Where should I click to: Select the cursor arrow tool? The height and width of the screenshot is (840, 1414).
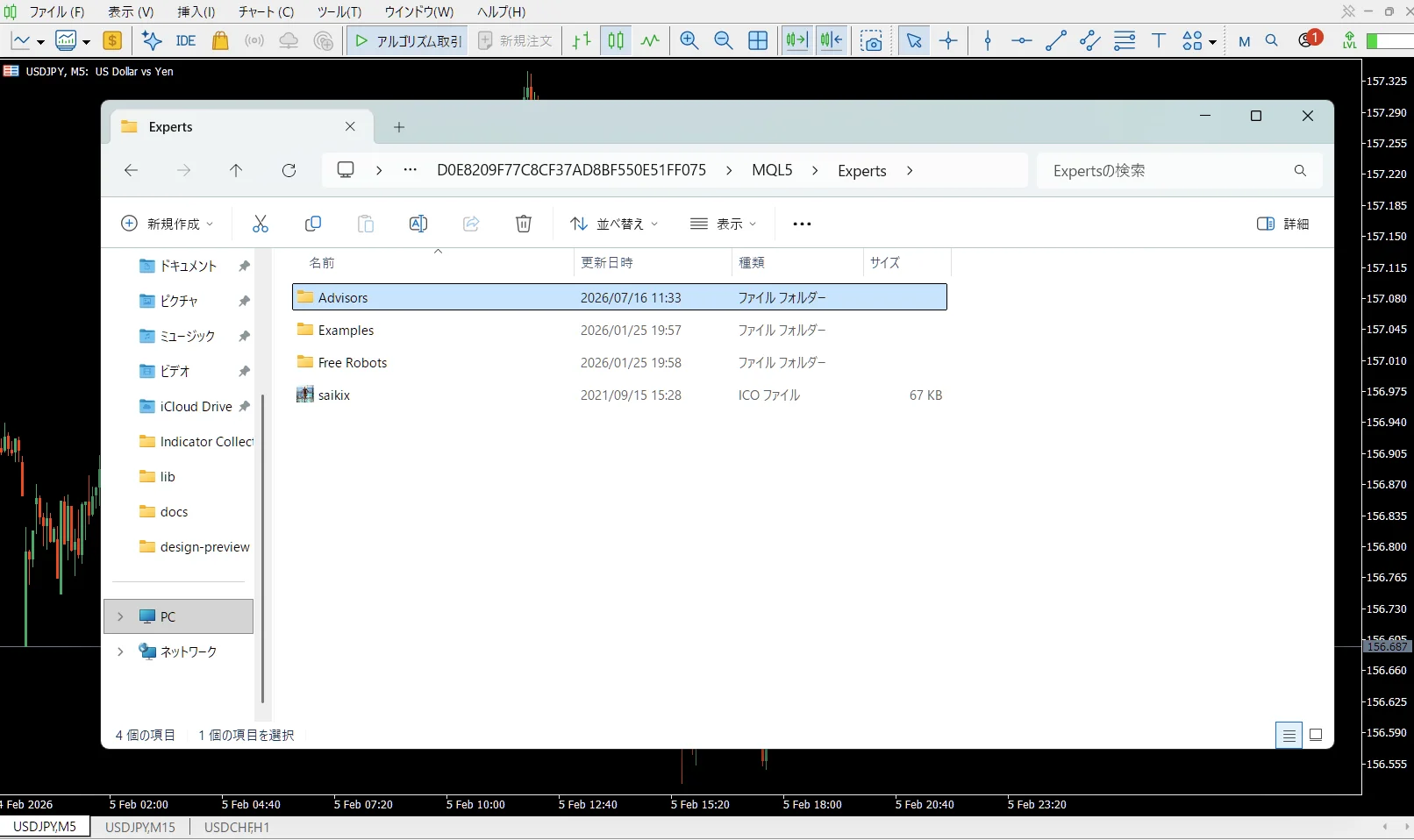pyautogui.click(x=914, y=40)
